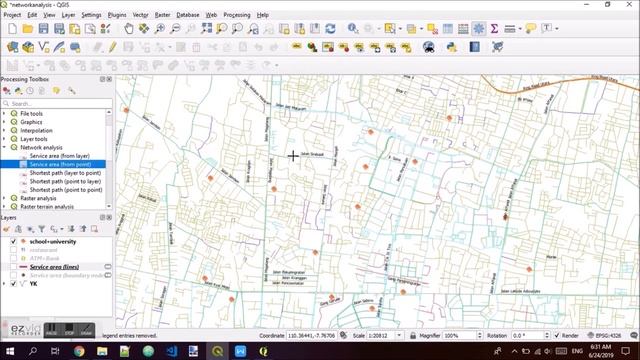
Task: Click Zoom to Selection icon
Action: [222, 29]
